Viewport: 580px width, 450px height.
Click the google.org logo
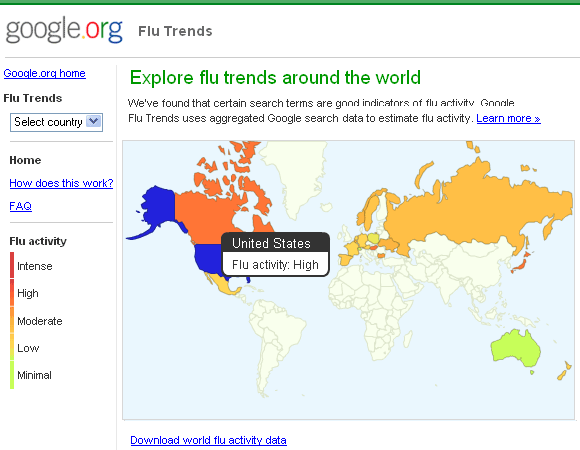click(x=64, y=30)
